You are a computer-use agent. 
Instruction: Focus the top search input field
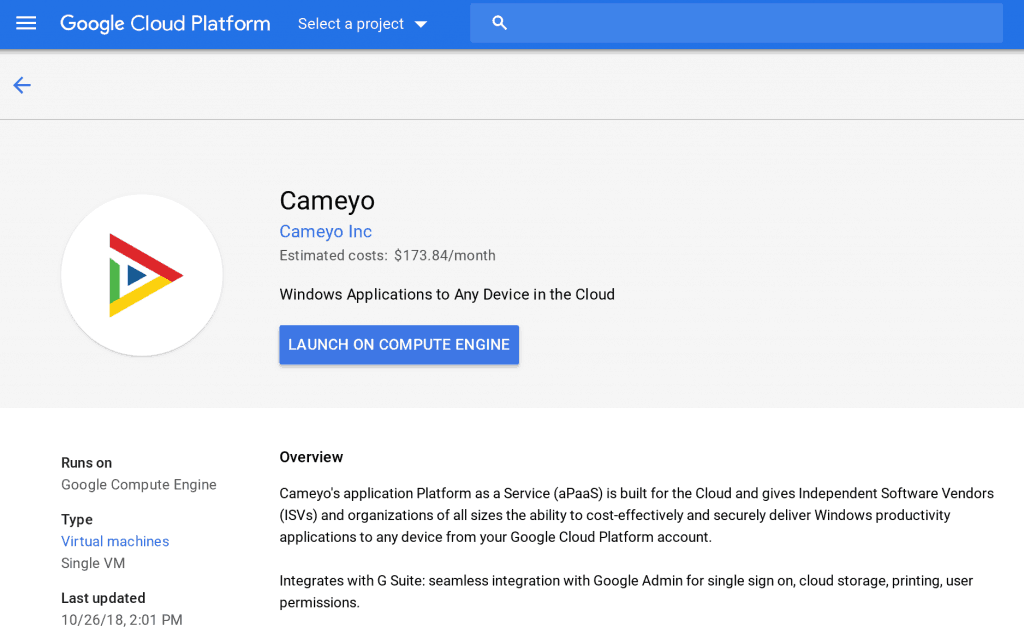point(736,23)
